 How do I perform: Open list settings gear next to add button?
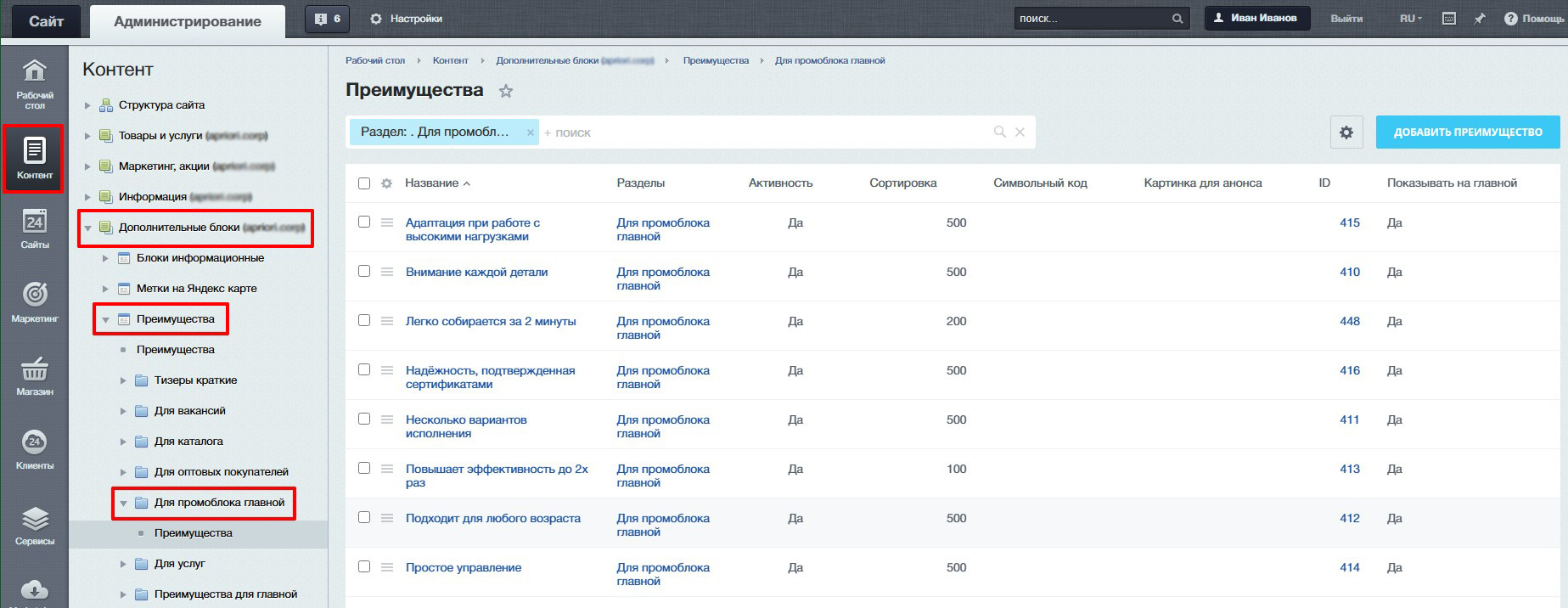tap(1346, 132)
